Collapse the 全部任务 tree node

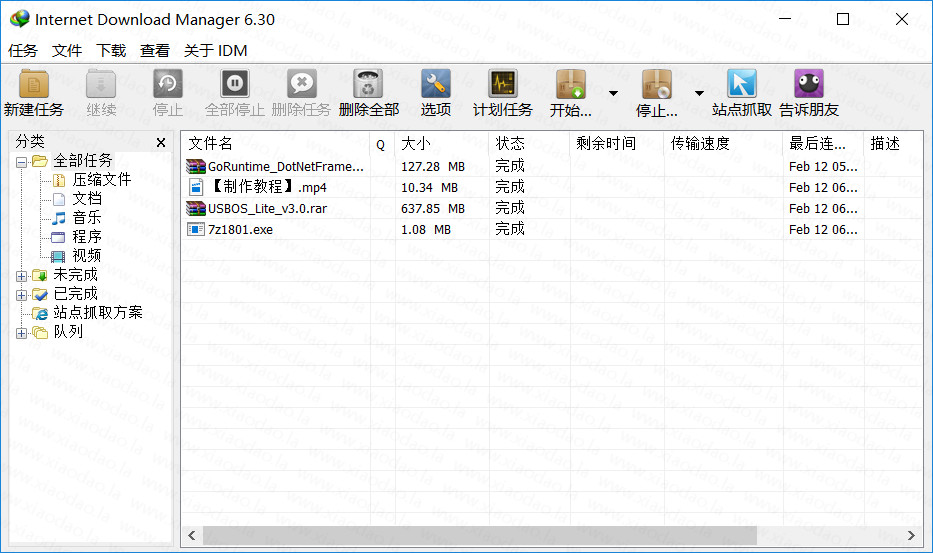point(21,162)
